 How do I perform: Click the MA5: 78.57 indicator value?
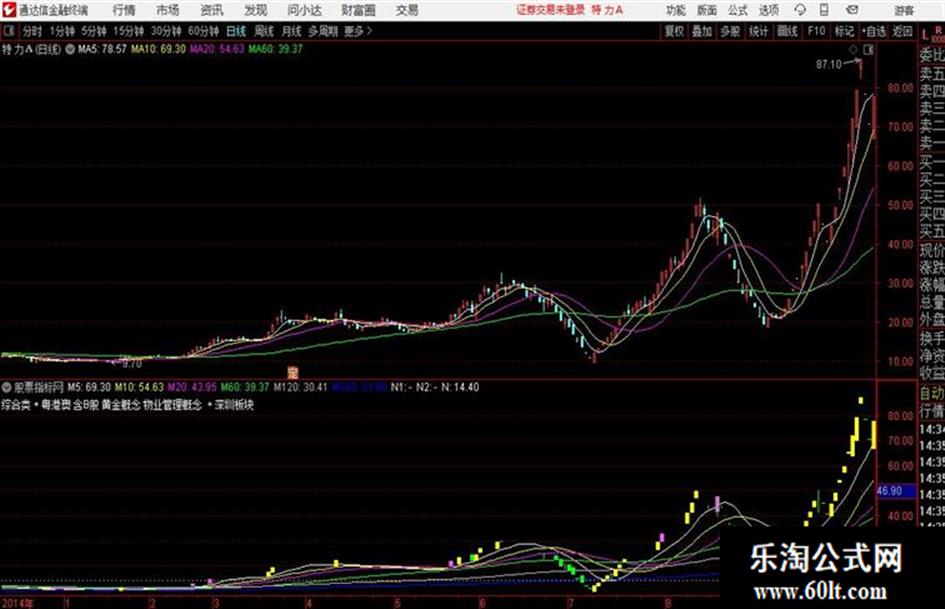coord(102,49)
